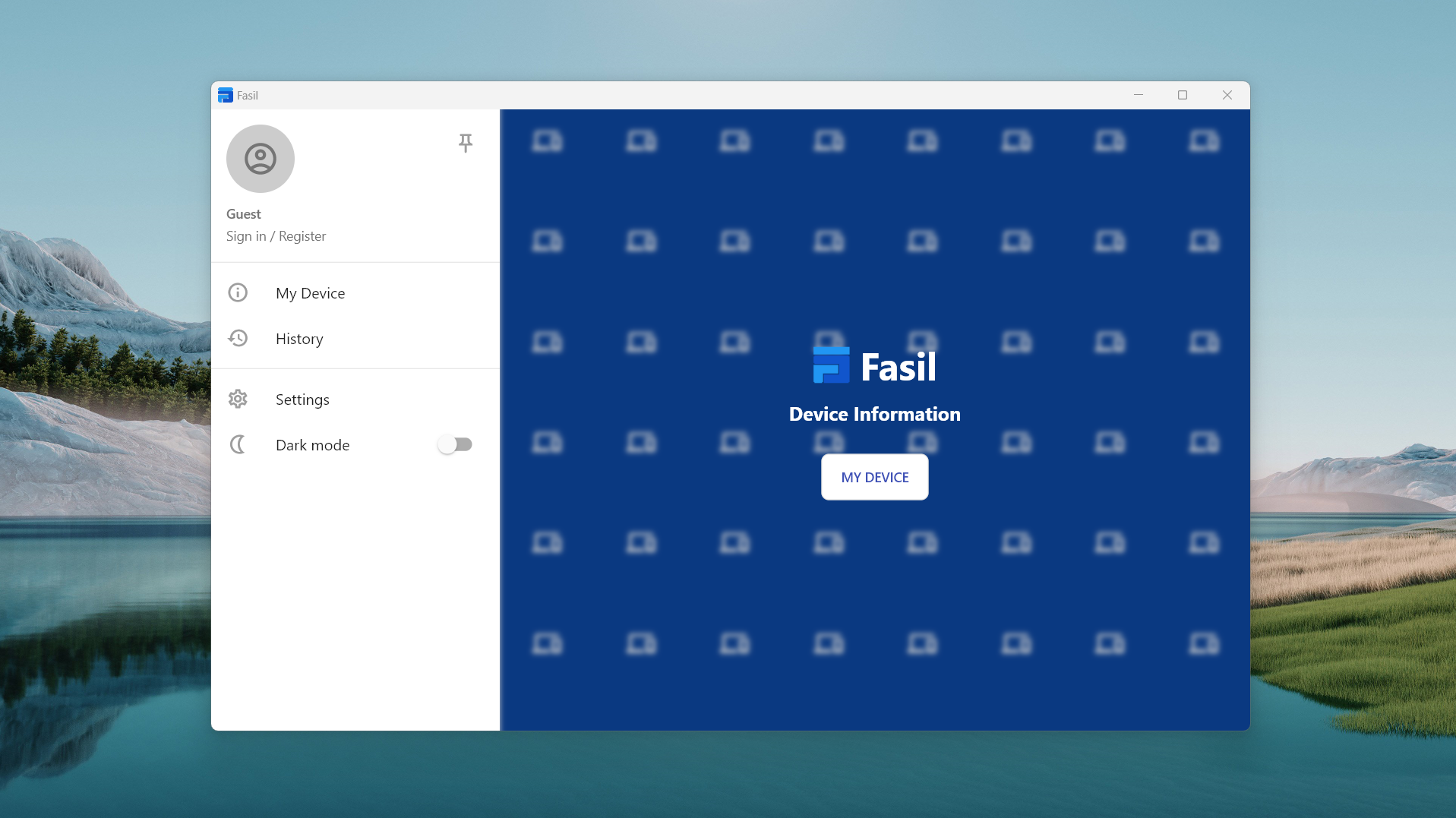Screen dimensions: 1456x818
Task: Click the MY DEVICE button
Action: pos(873,477)
